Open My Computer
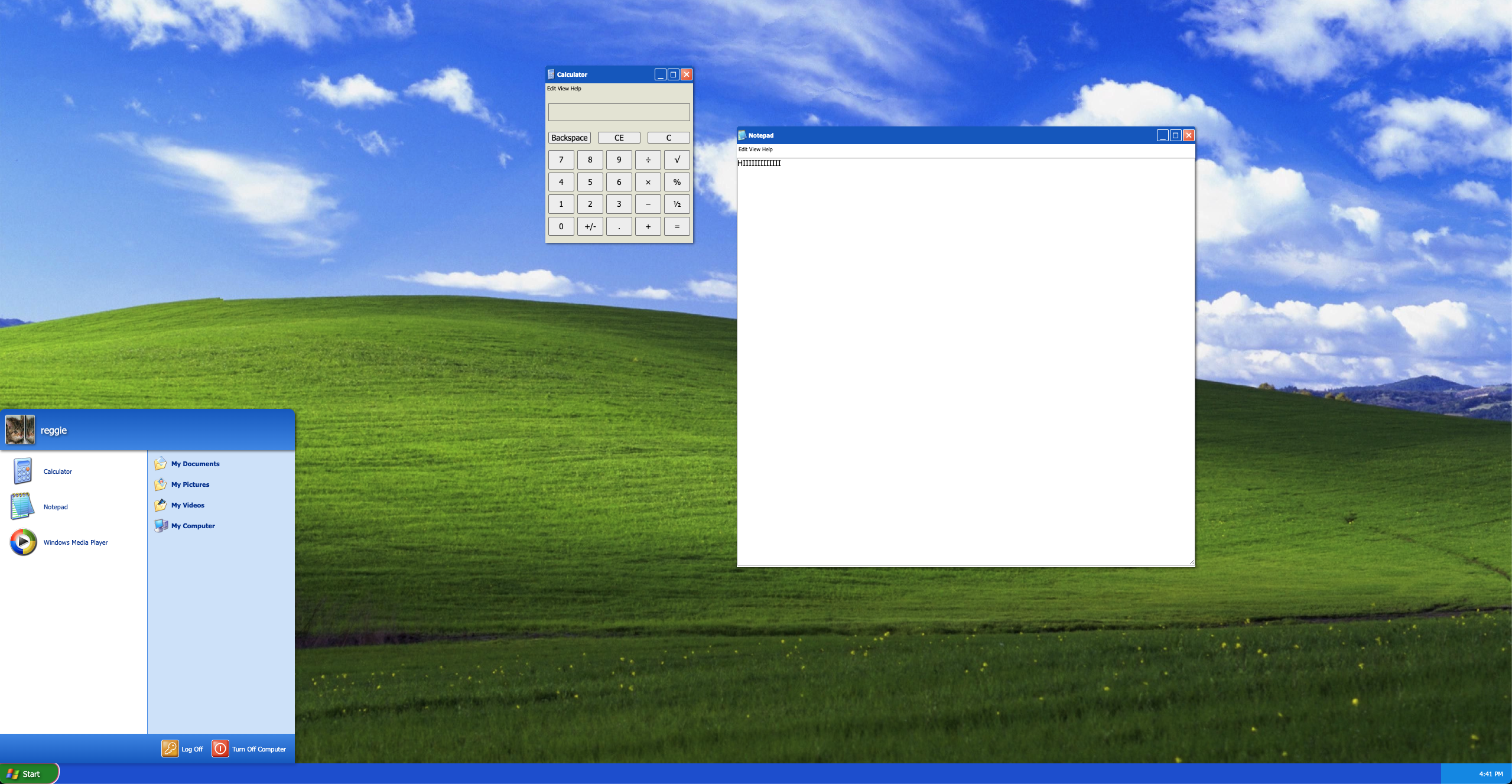Viewport: 1512px width, 784px height. point(185,526)
